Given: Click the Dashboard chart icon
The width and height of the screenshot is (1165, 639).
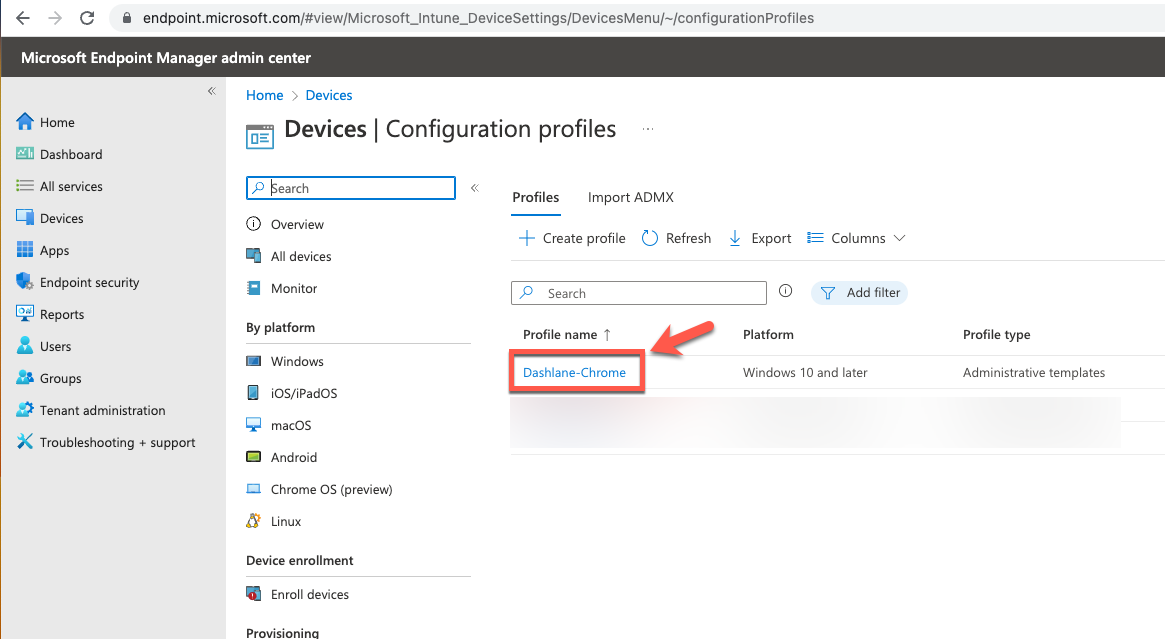Looking at the screenshot, I should (x=25, y=153).
